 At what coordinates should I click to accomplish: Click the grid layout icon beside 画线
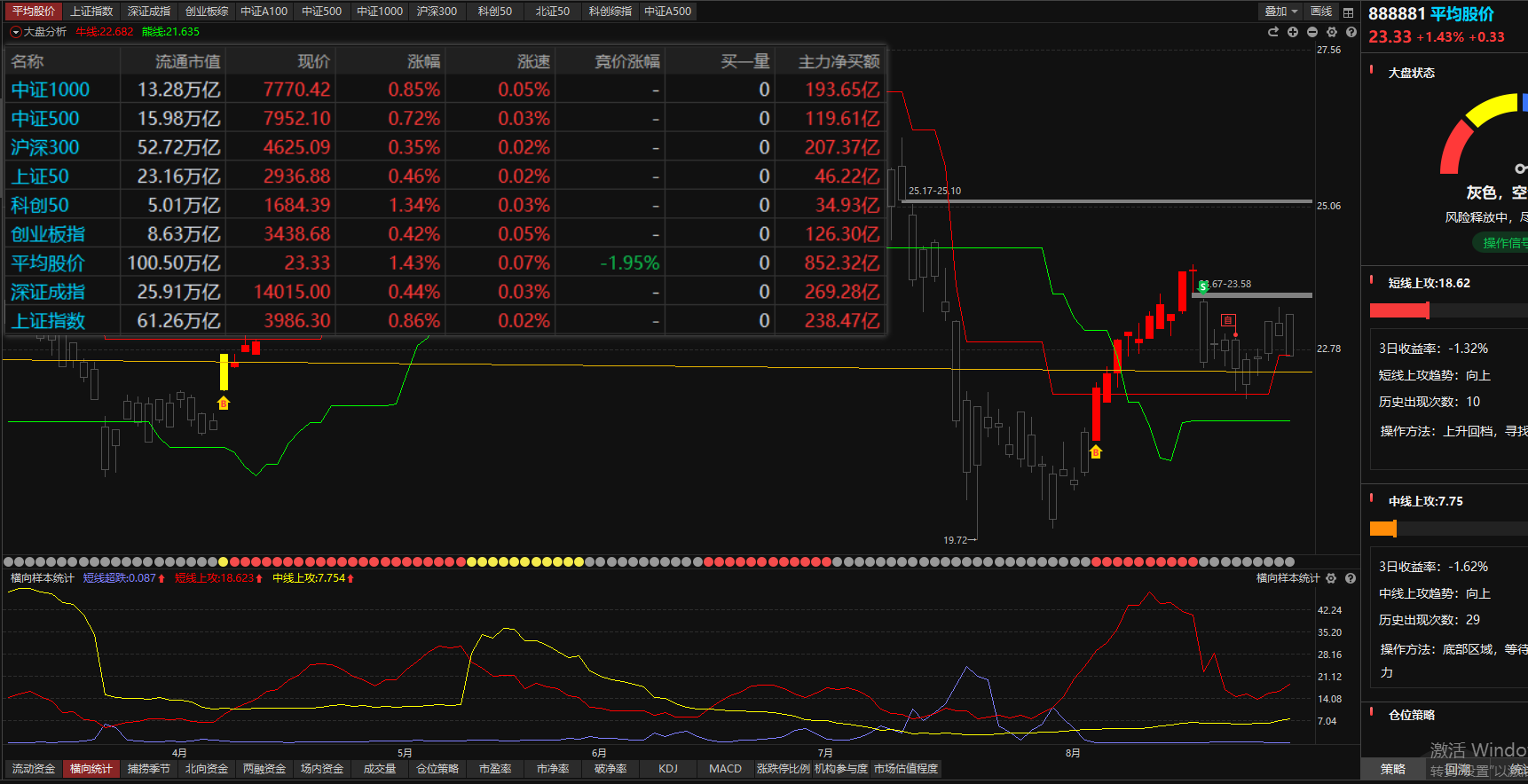coord(1349,12)
